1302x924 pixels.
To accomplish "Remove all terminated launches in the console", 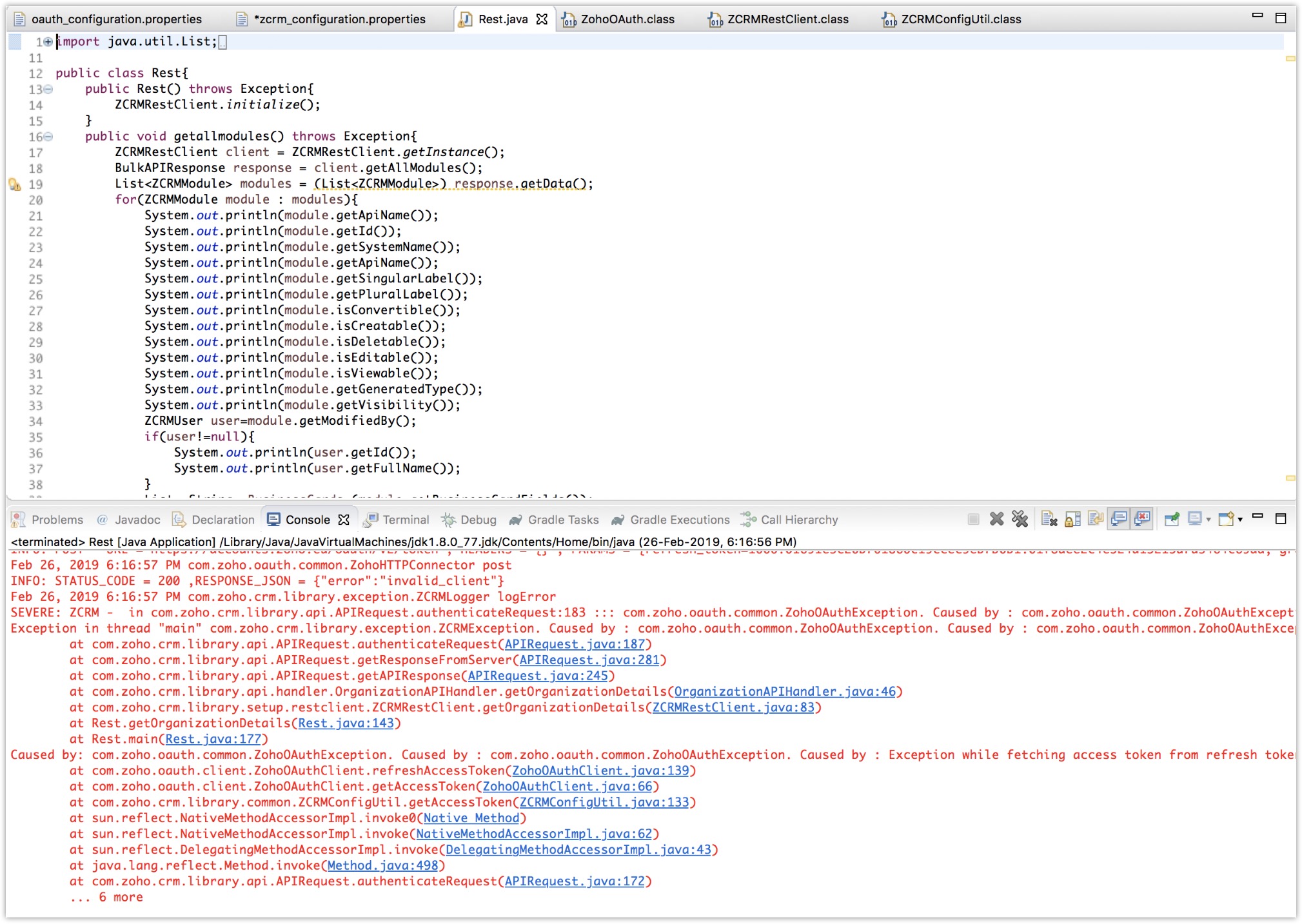I will tap(1020, 519).
